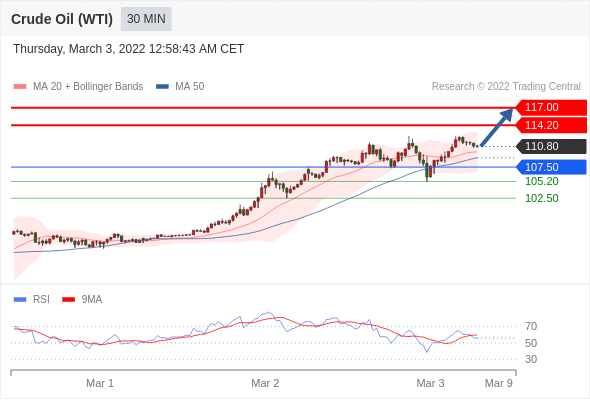The width and height of the screenshot is (590, 400).
Task: Click the Mar 1 date axis label
Action: [x=100, y=383]
